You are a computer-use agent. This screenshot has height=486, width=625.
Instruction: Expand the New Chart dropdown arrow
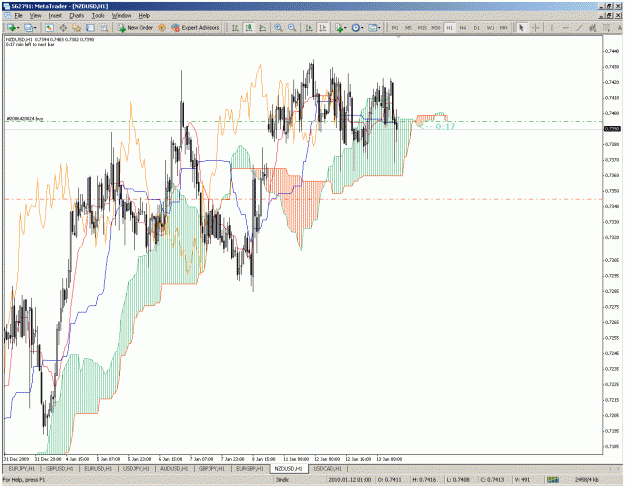click(18, 28)
